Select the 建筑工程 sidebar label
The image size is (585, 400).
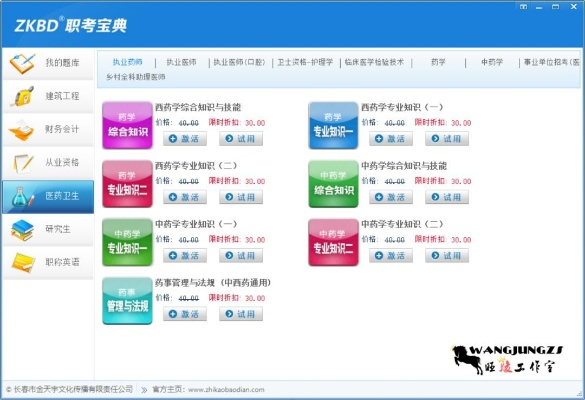[62, 96]
